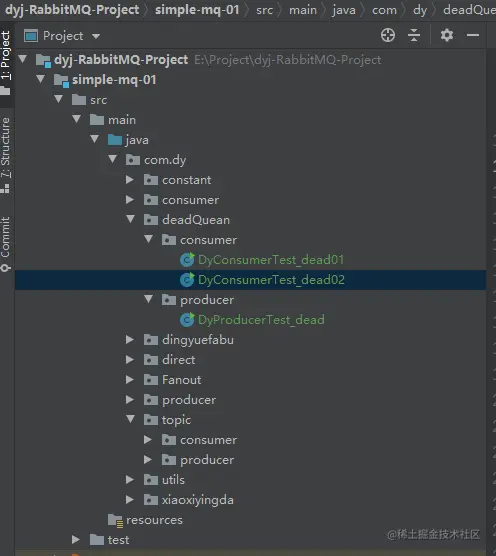The height and width of the screenshot is (556, 496).
Task: Expand the constant package
Action: (130, 180)
